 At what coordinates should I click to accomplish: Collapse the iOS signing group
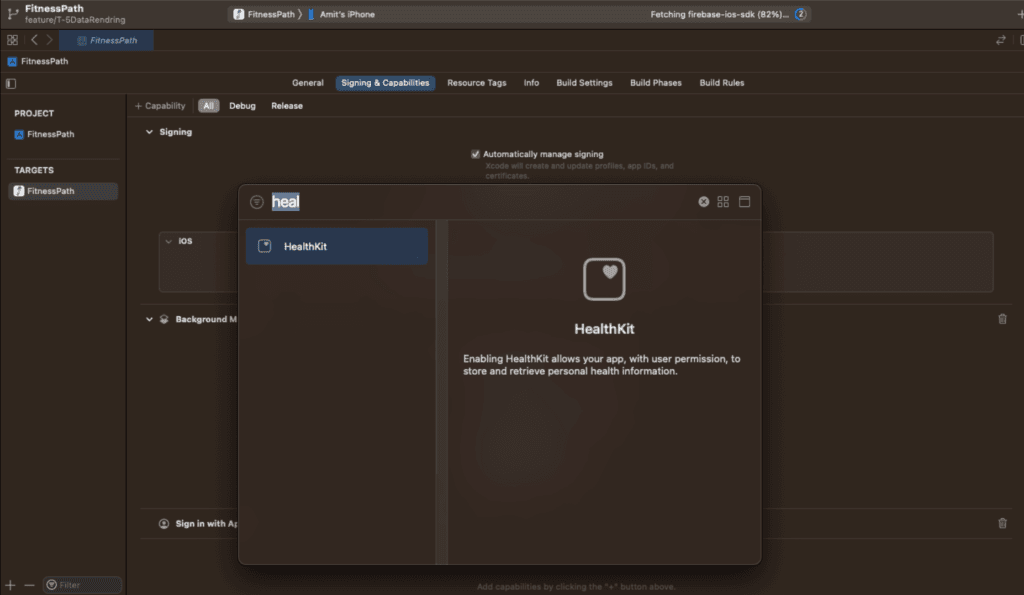169,241
